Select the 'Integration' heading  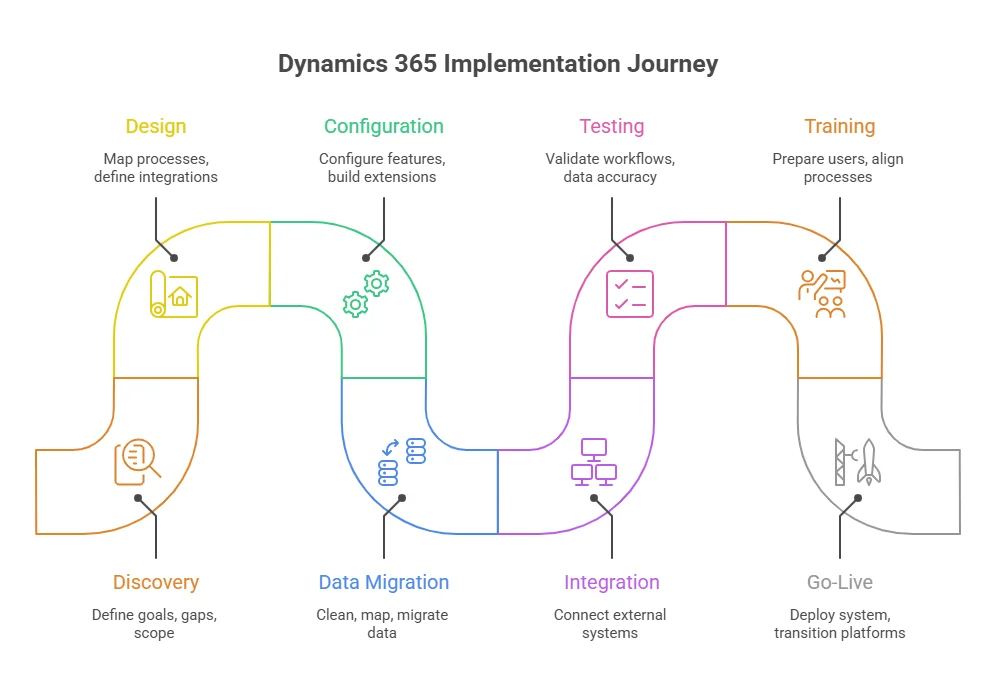pos(612,582)
